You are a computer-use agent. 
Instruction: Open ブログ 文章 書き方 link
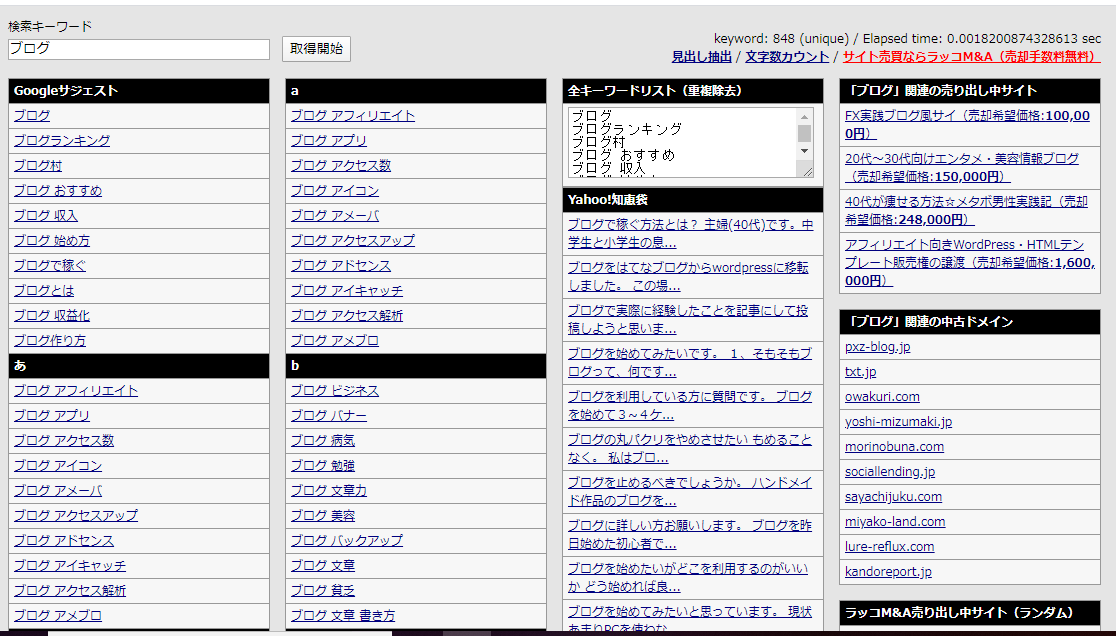pos(343,615)
